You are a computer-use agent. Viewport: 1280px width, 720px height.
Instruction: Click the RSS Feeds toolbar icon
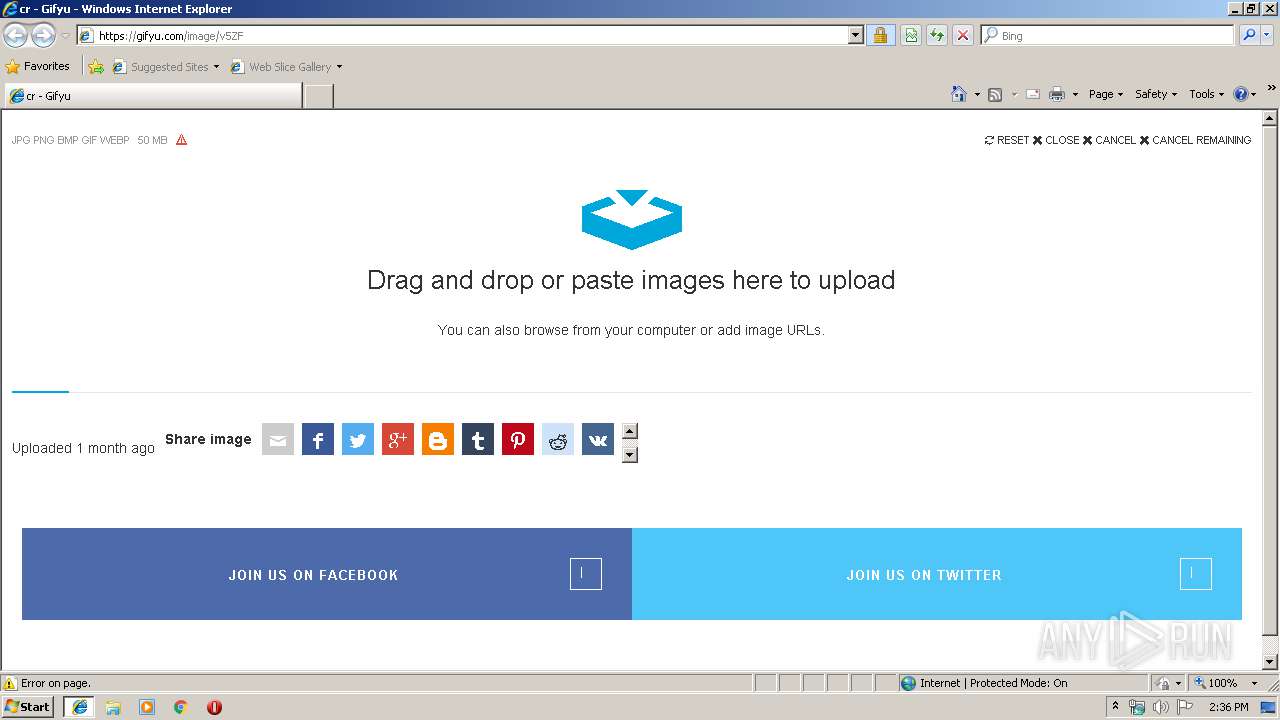995,94
